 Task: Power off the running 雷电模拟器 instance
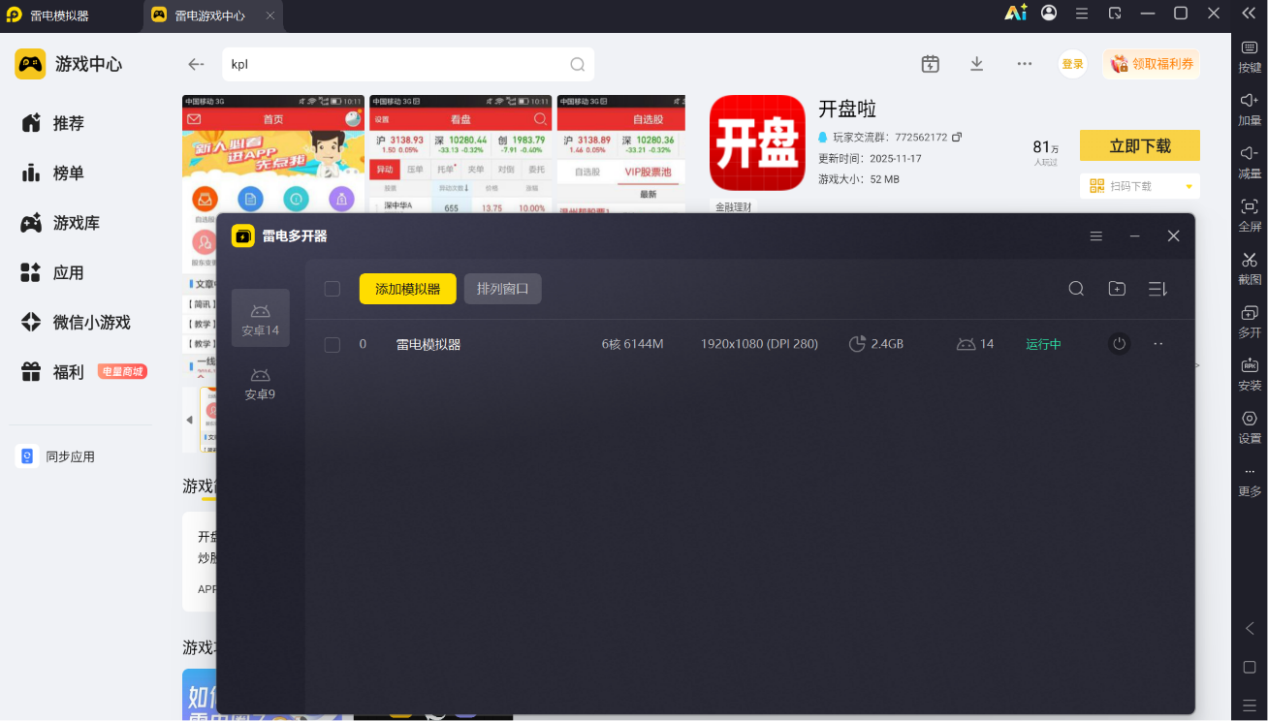[1119, 344]
